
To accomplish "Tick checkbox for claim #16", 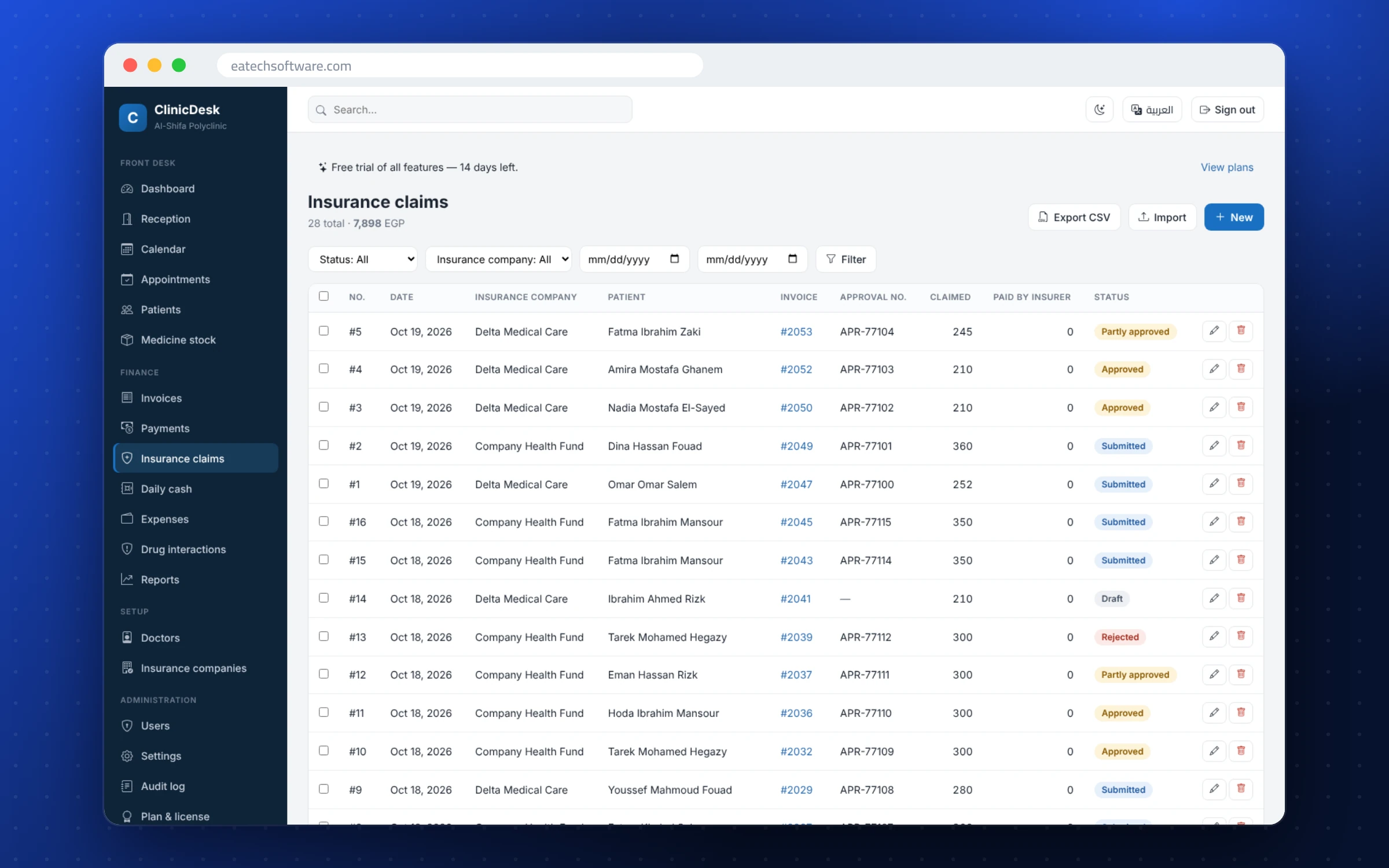I will click(x=324, y=521).
